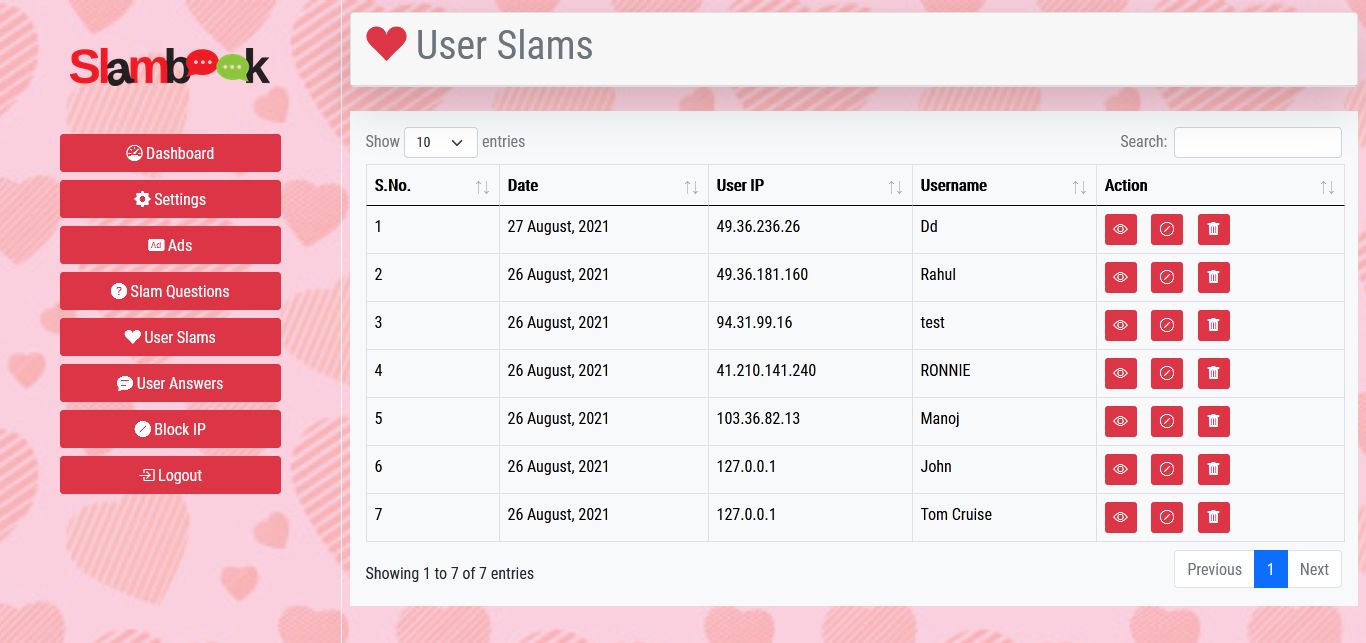The height and width of the screenshot is (643, 1366).
Task: Click the Next pagination link
Action: (x=1314, y=569)
